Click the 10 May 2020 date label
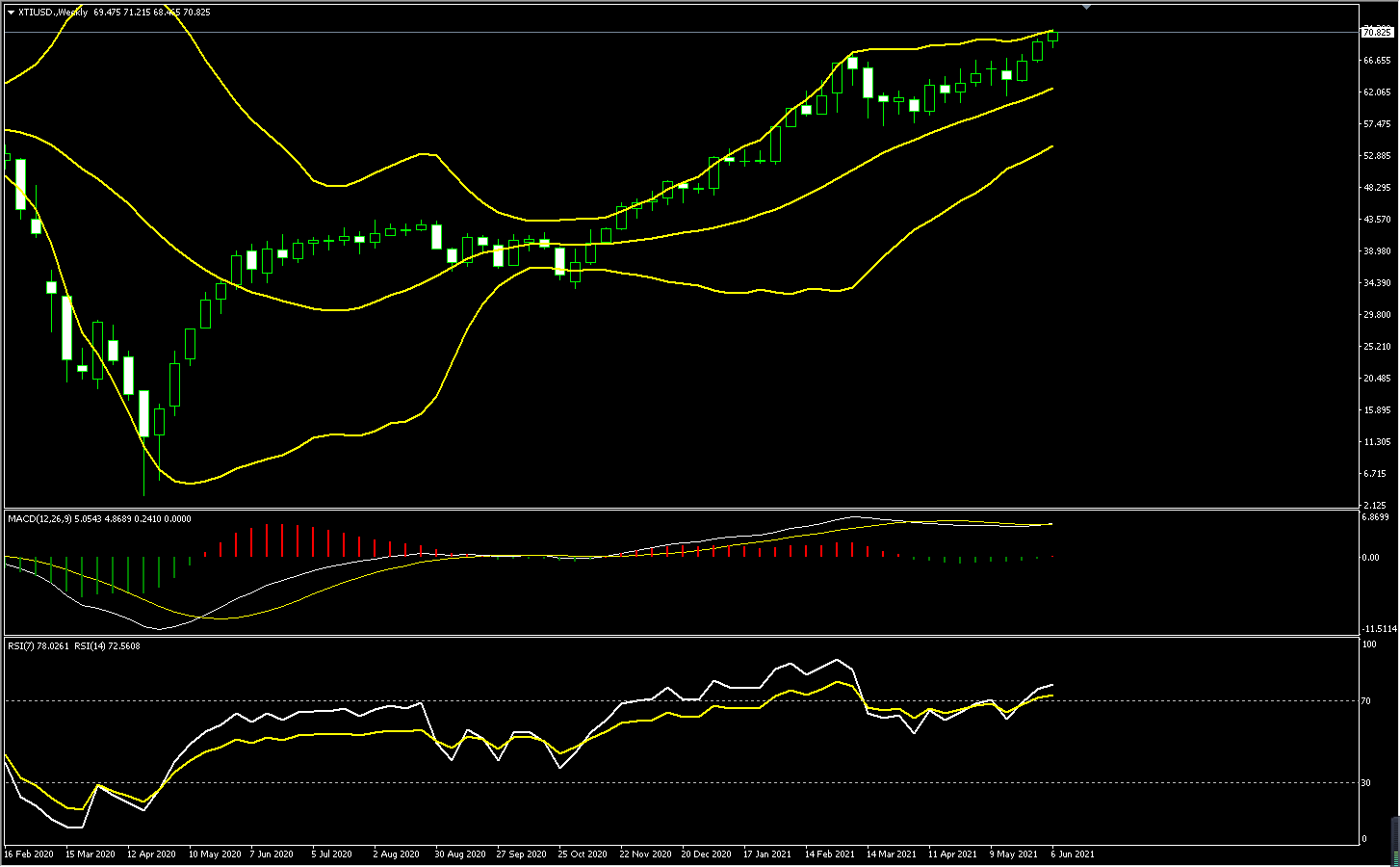 (x=215, y=854)
